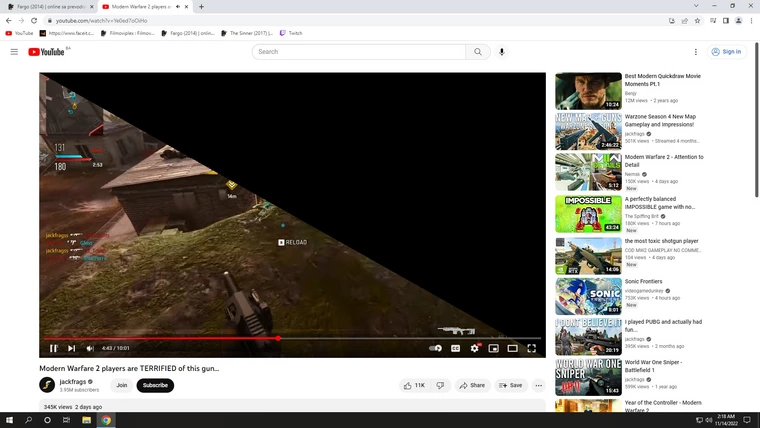Viewport: 760px width, 428px height.
Task: Pause the playing video
Action: click(54, 348)
